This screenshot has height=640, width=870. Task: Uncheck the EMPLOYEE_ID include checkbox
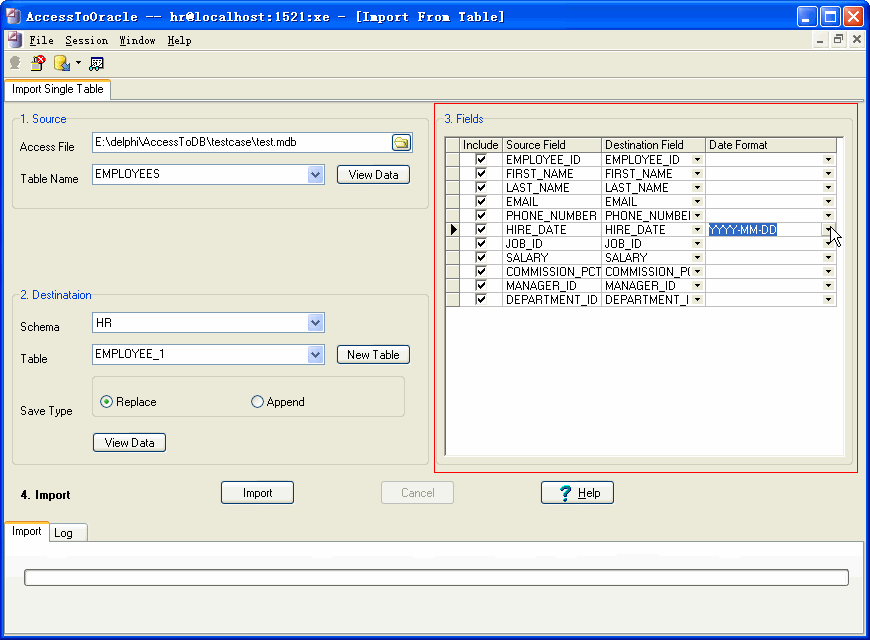coord(481,160)
